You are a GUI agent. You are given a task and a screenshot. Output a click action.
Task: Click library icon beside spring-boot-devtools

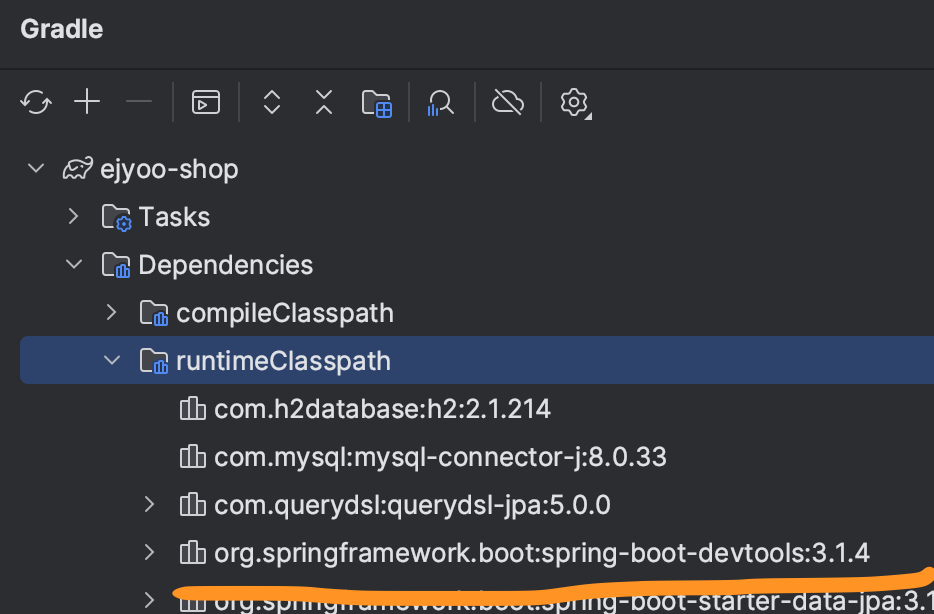(x=192, y=553)
